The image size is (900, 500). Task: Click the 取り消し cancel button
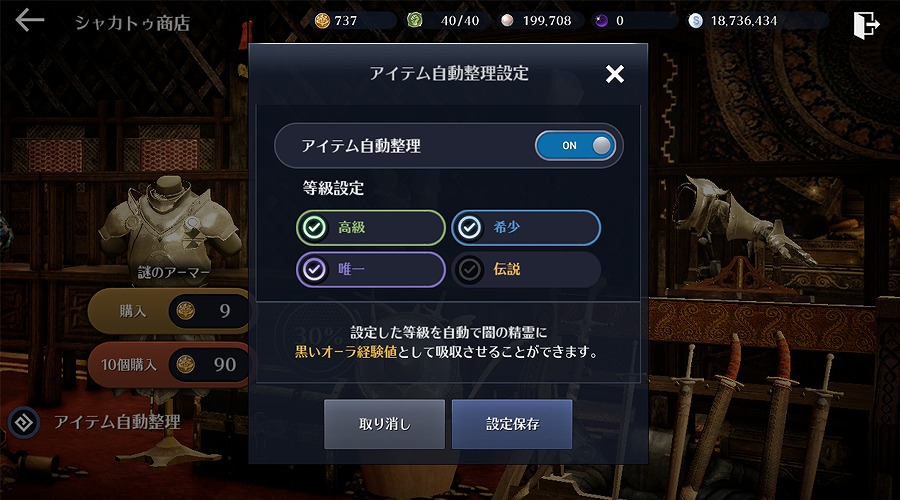pyautogui.click(x=385, y=424)
